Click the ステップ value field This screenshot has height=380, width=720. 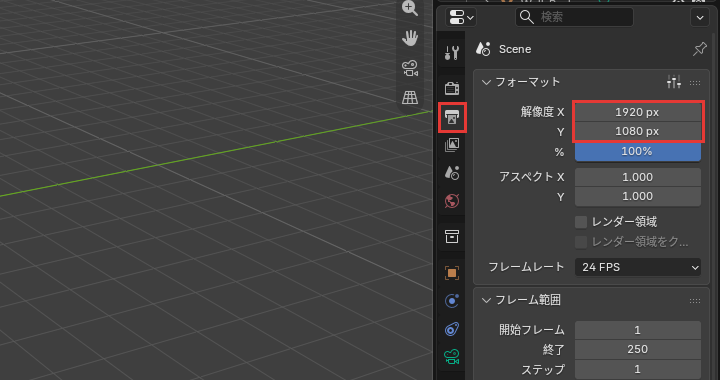click(x=638, y=369)
